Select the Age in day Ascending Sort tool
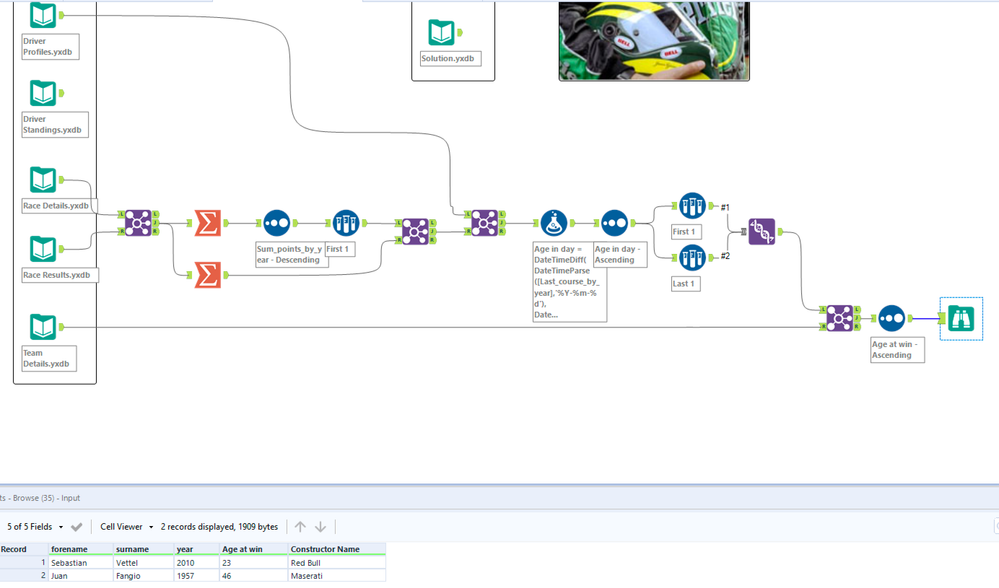This screenshot has width=999, height=588. (x=614, y=223)
